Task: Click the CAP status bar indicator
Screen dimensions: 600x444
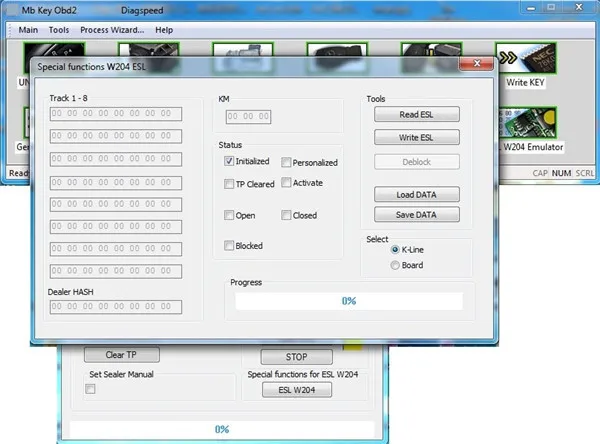Action: click(540, 173)
